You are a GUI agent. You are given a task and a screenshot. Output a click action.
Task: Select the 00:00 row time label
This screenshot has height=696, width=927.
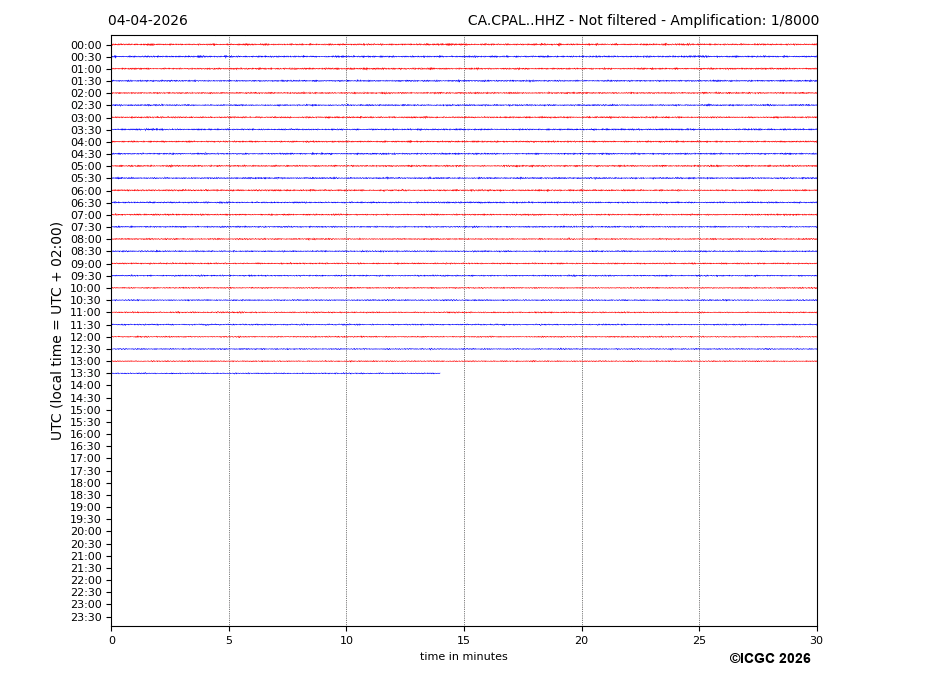point(86,45)
